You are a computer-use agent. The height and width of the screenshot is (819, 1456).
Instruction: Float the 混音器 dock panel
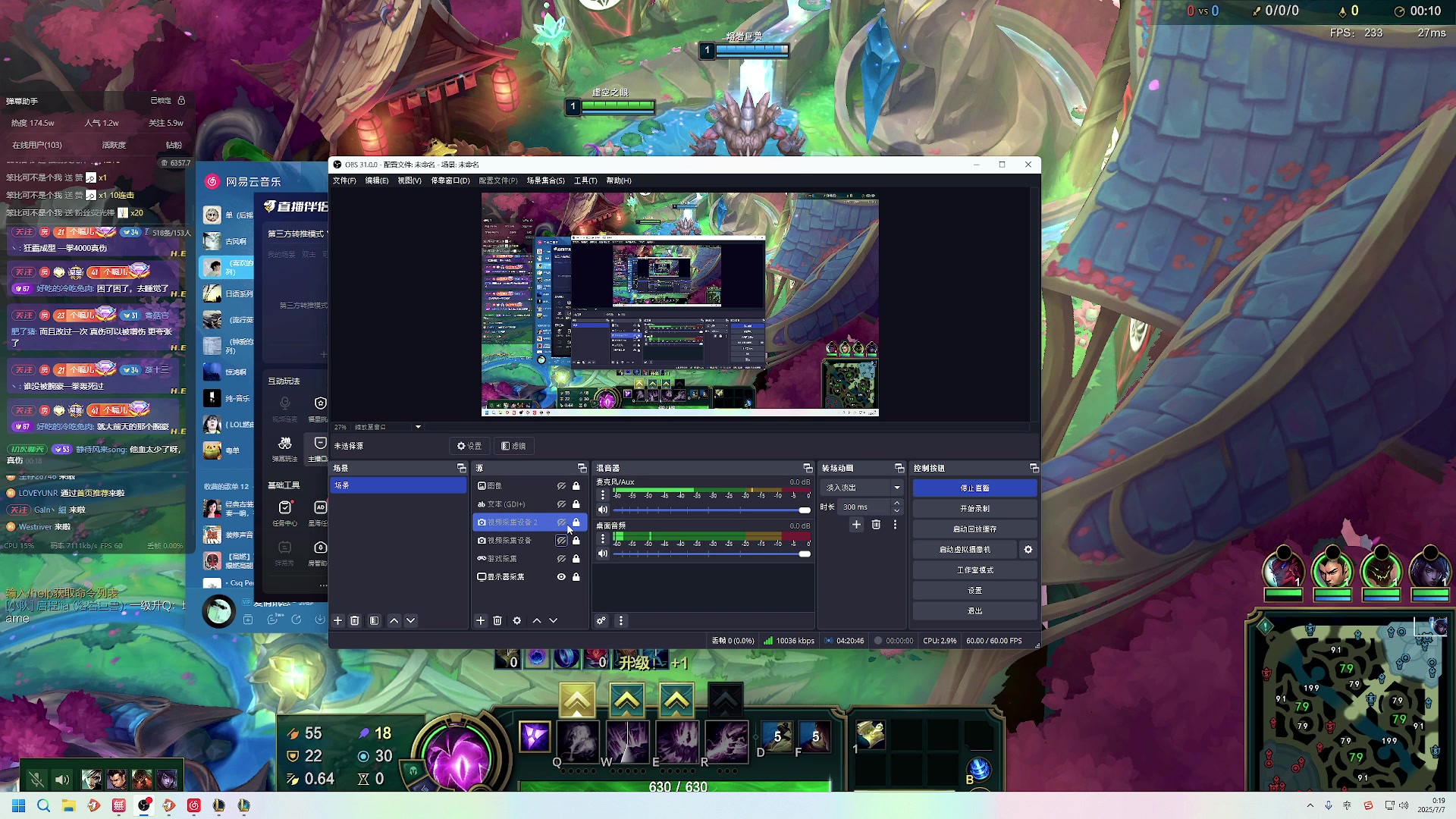coord(808,469)
